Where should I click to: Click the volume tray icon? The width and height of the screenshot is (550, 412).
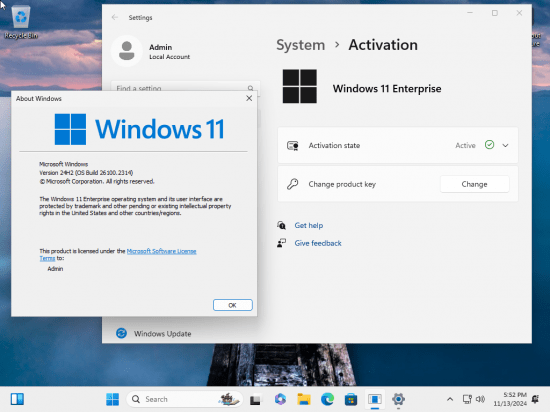pyautogui.click(x=480, y=399)
